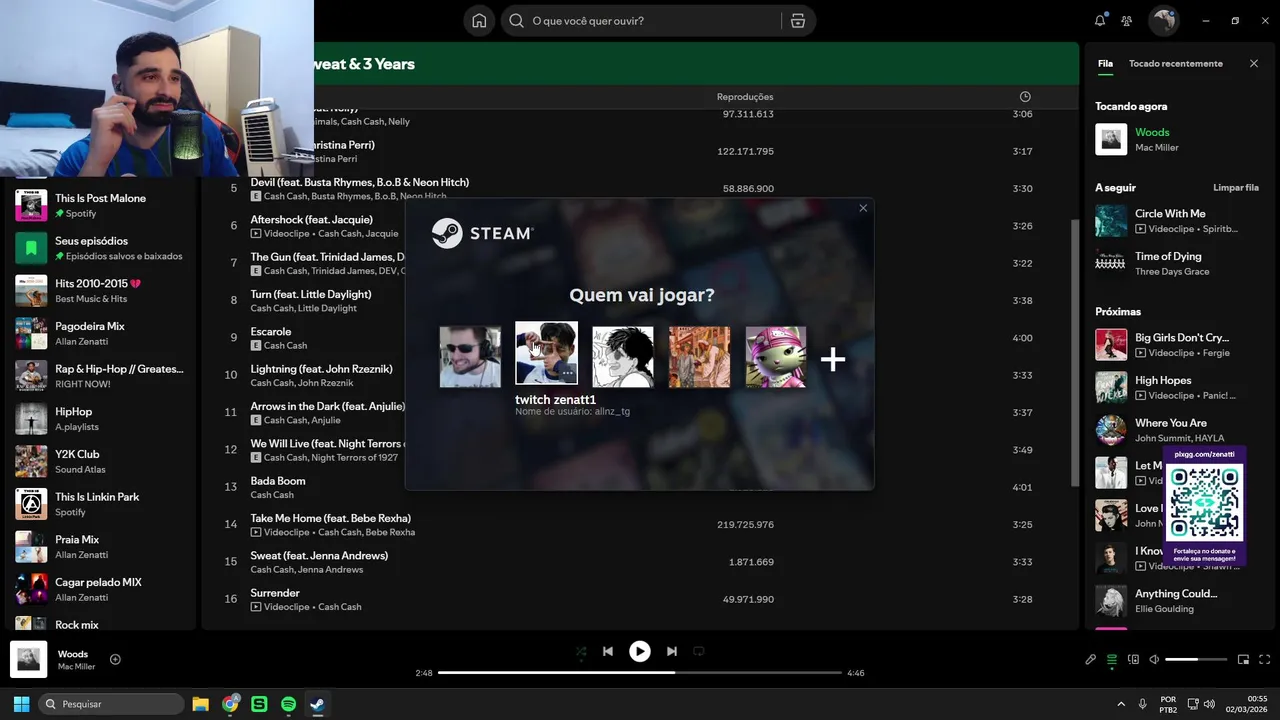Open Seus episódios in library
This screenshot has height=720, width=1280.
(x=99, y=248)
